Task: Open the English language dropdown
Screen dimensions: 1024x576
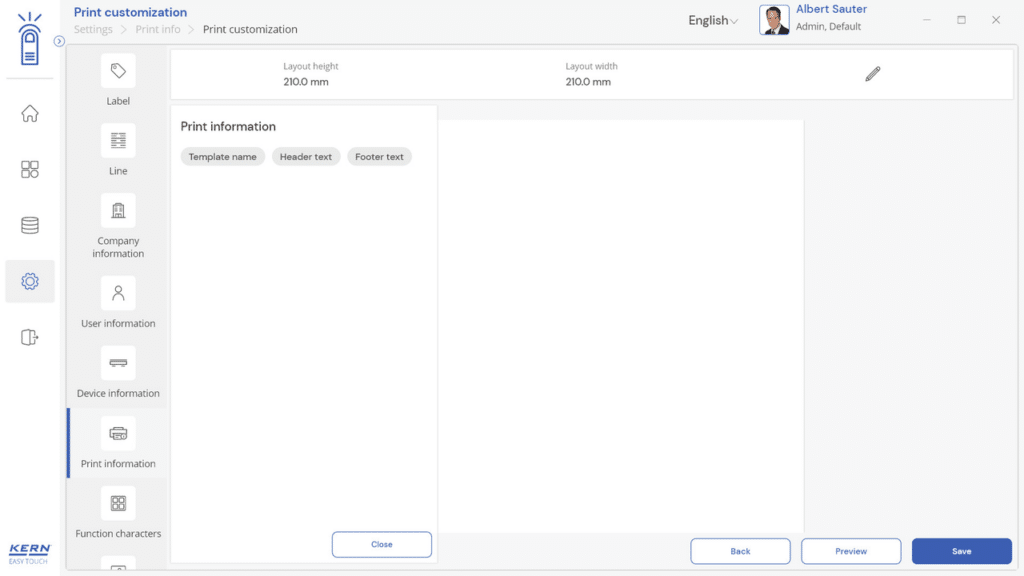Action: [x=712, y=21]
